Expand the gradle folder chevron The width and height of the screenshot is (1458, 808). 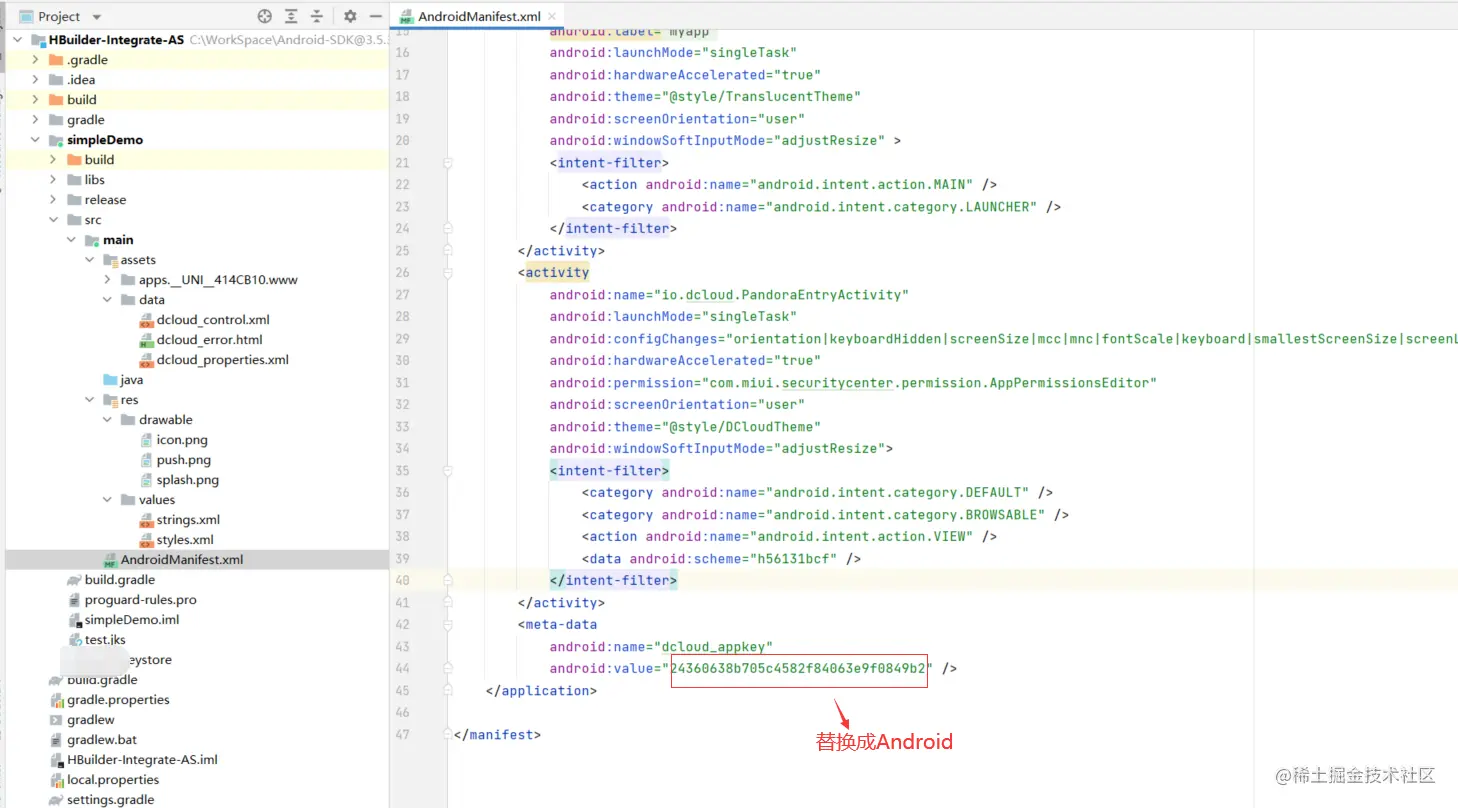click(37, 120)
